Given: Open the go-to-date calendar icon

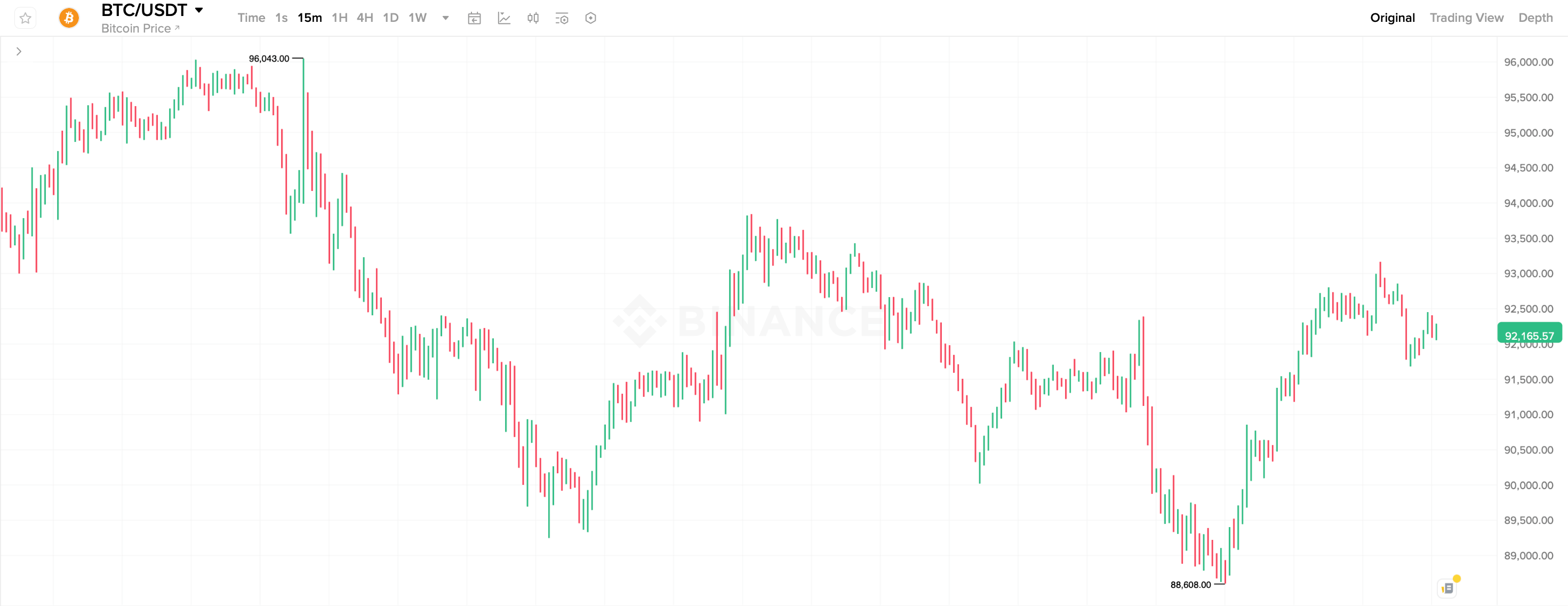Looking at the screenshot, I should click(474, 18).
